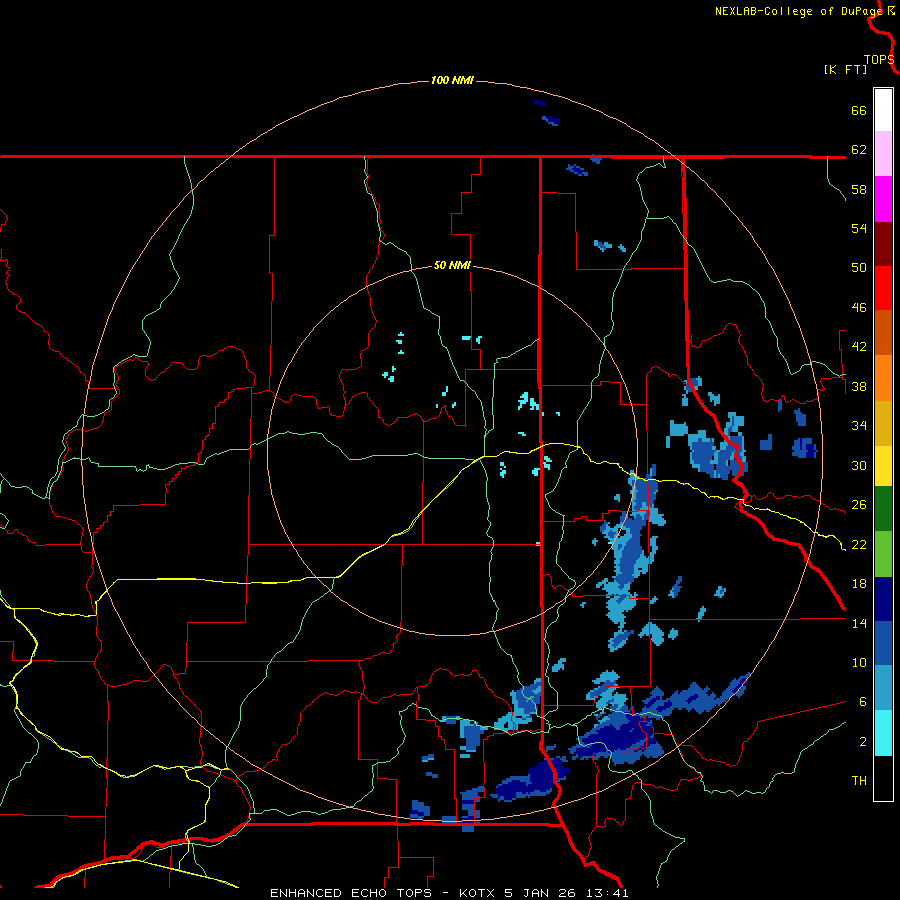Pick the cyan legend color block
The image size is (900, 900).
click(883, 733)
